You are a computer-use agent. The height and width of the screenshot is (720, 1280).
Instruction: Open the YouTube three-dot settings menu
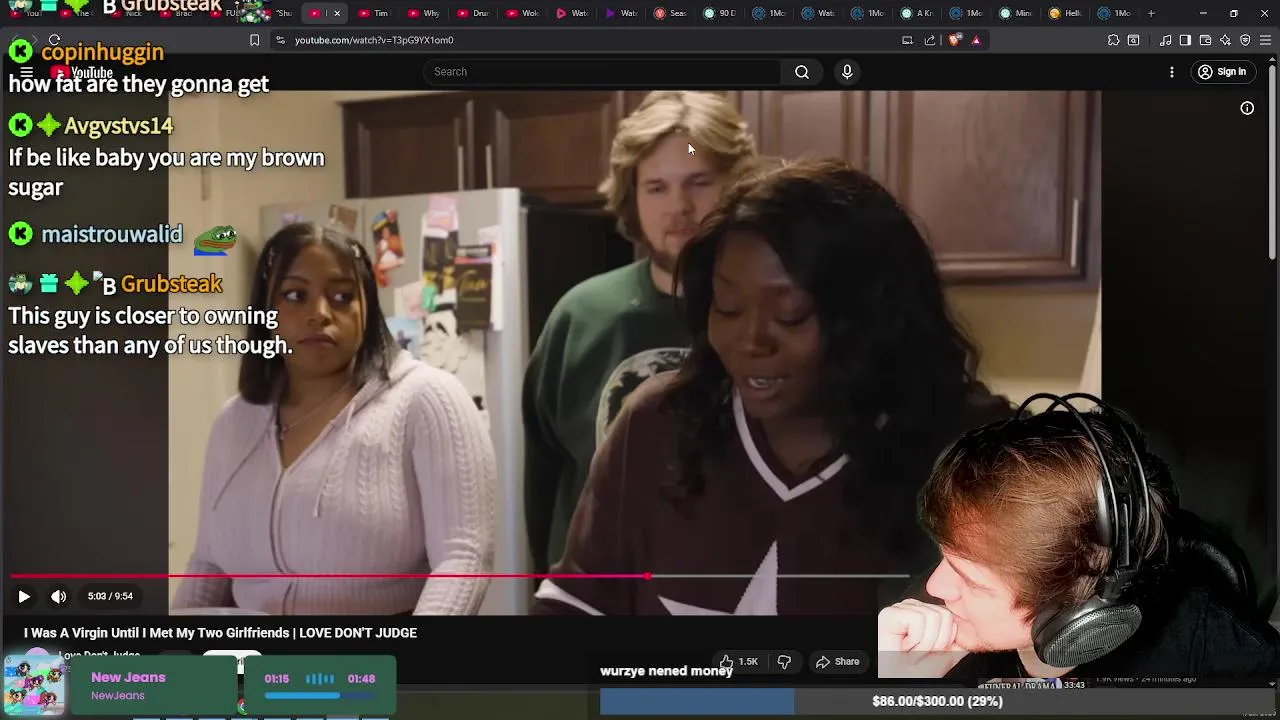[1172, 72]
